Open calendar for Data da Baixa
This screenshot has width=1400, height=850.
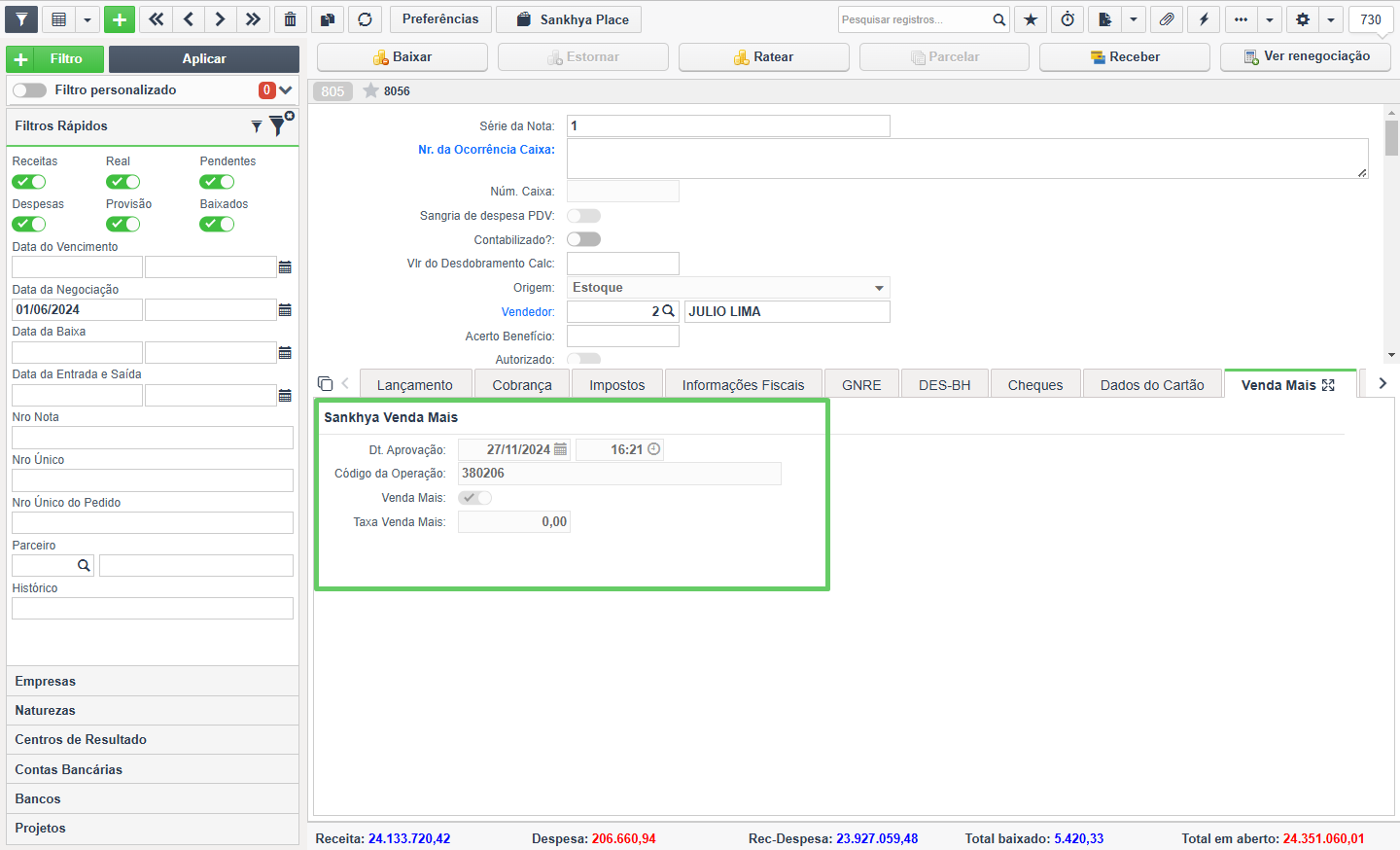click(285, 352)
